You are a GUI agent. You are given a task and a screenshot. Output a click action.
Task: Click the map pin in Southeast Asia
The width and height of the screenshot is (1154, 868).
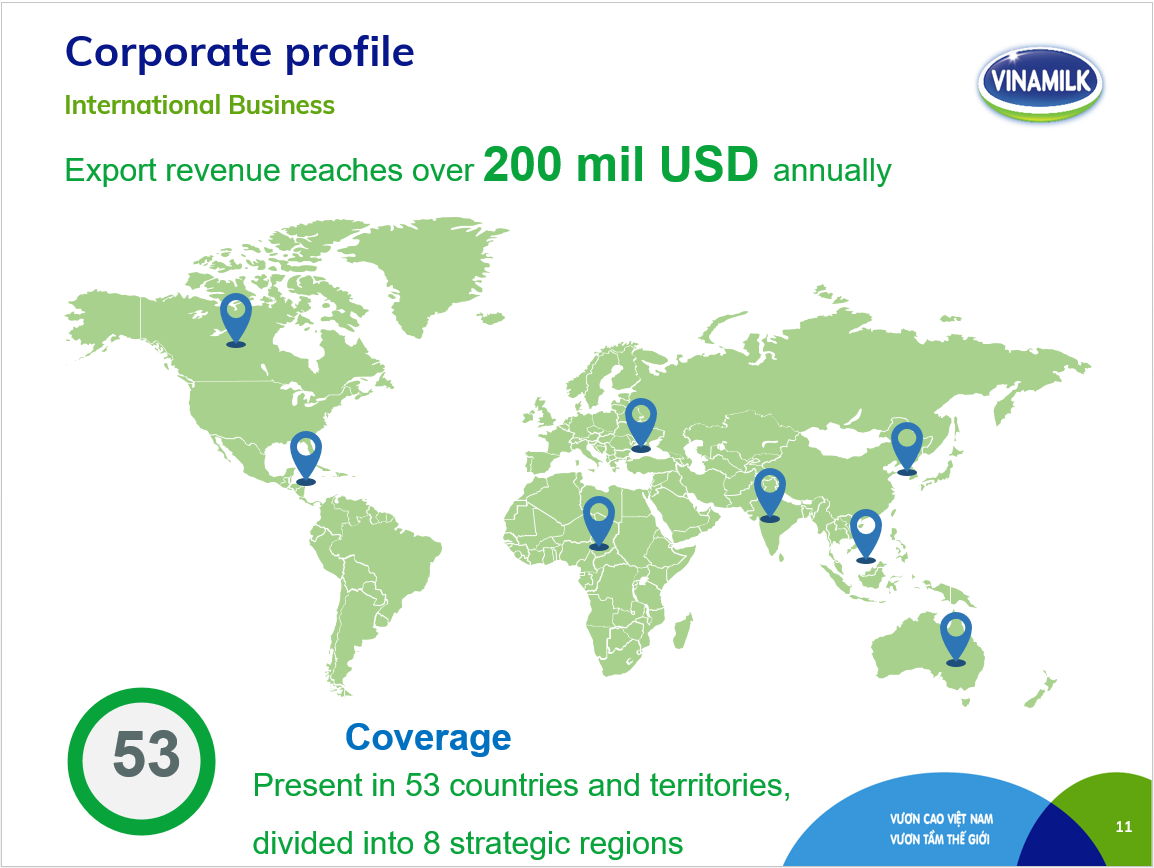click(x=866, y=536)
